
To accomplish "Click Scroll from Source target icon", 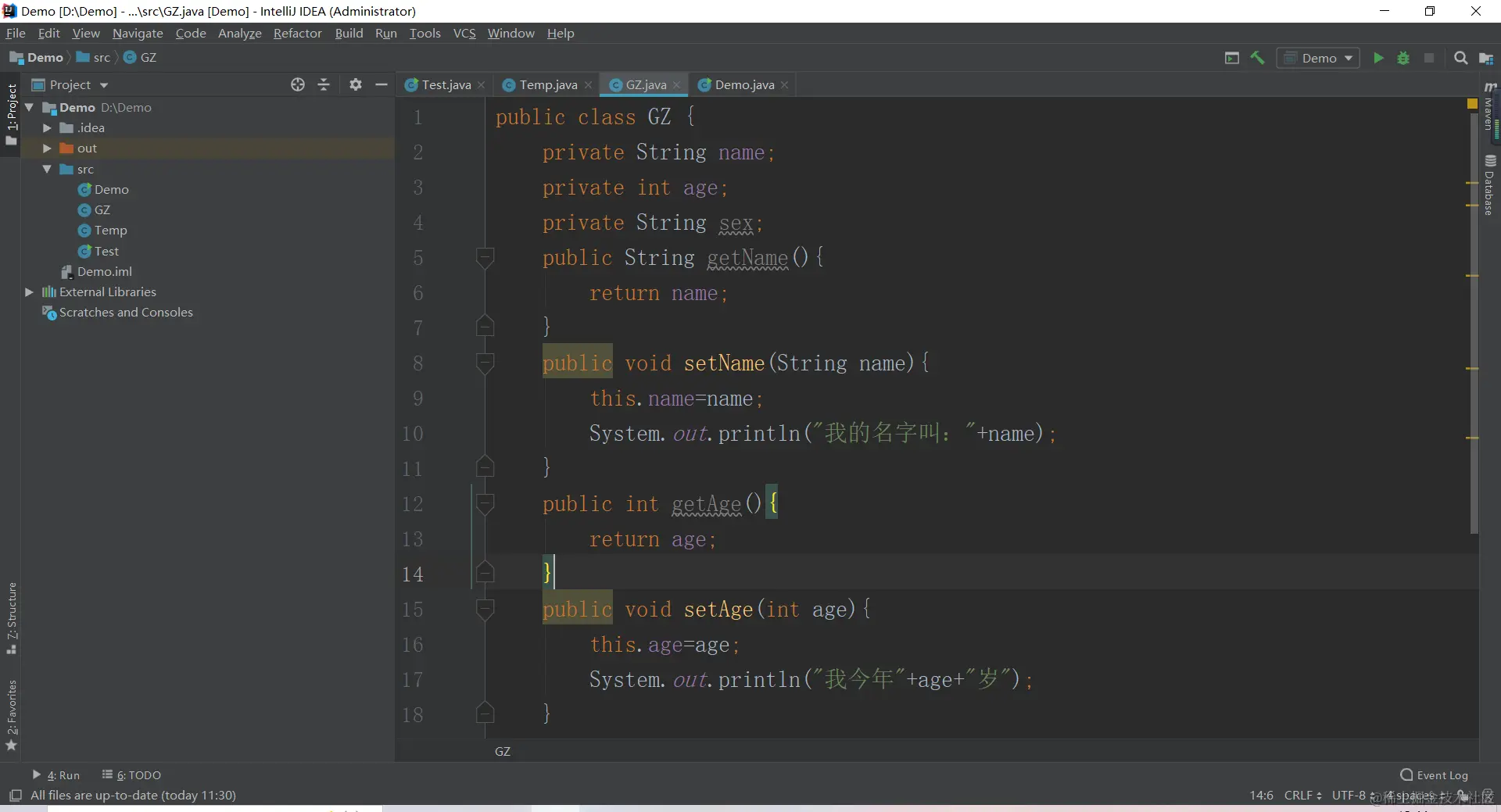I will tap(297, 84).
